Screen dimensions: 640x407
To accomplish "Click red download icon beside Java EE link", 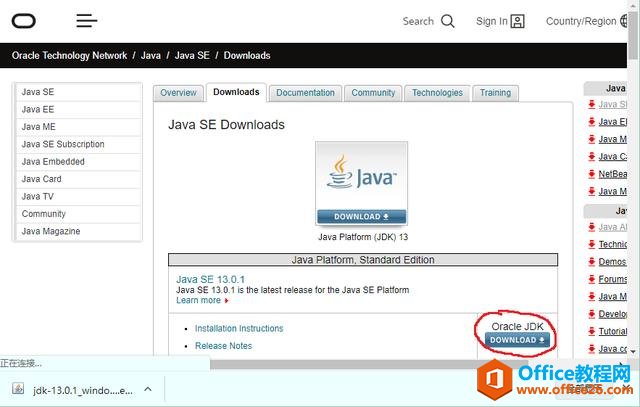I will coord(591,122).
